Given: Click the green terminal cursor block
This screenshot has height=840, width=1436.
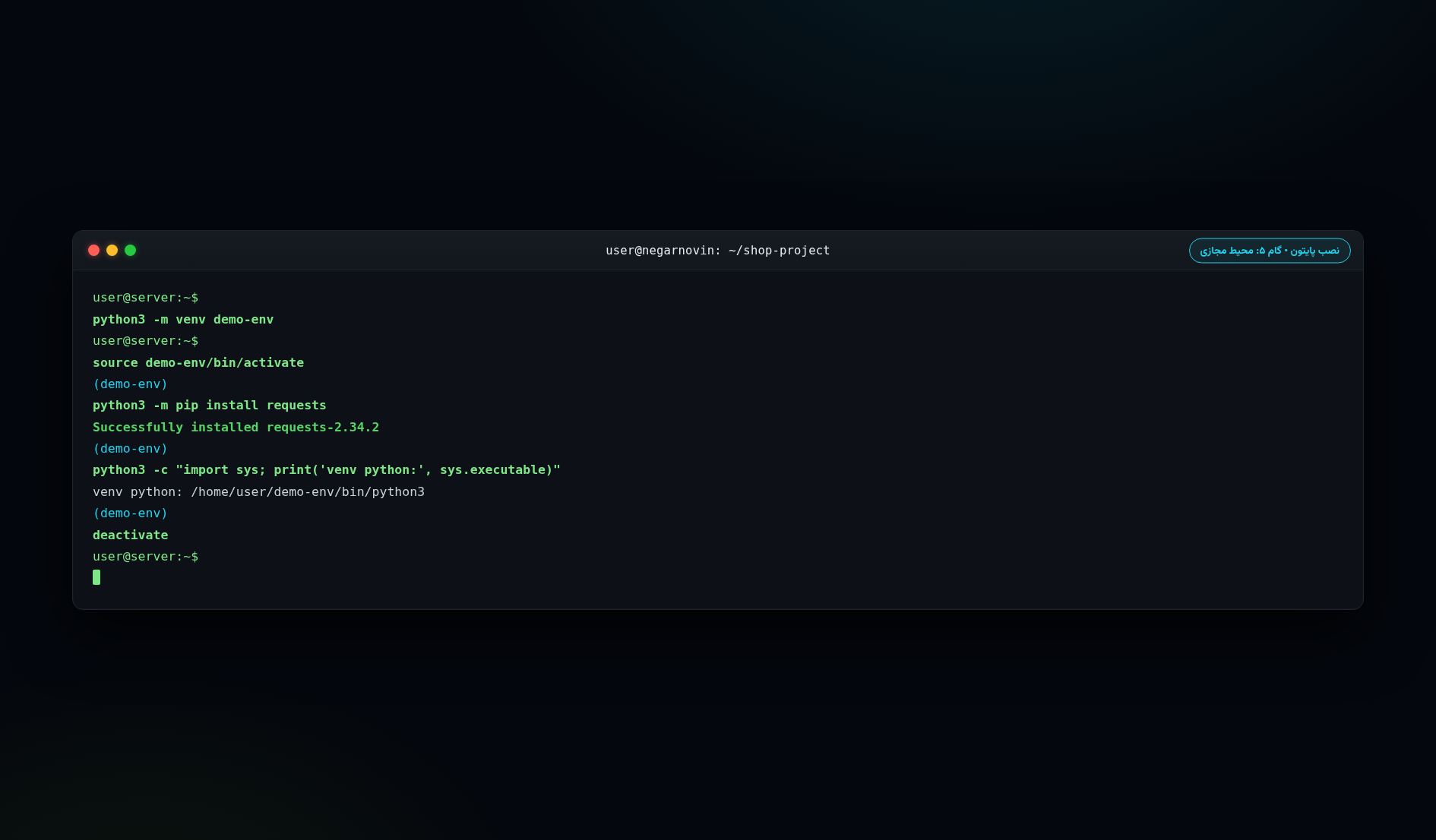Looking at the screenshot, I should [x=96, y=577].
